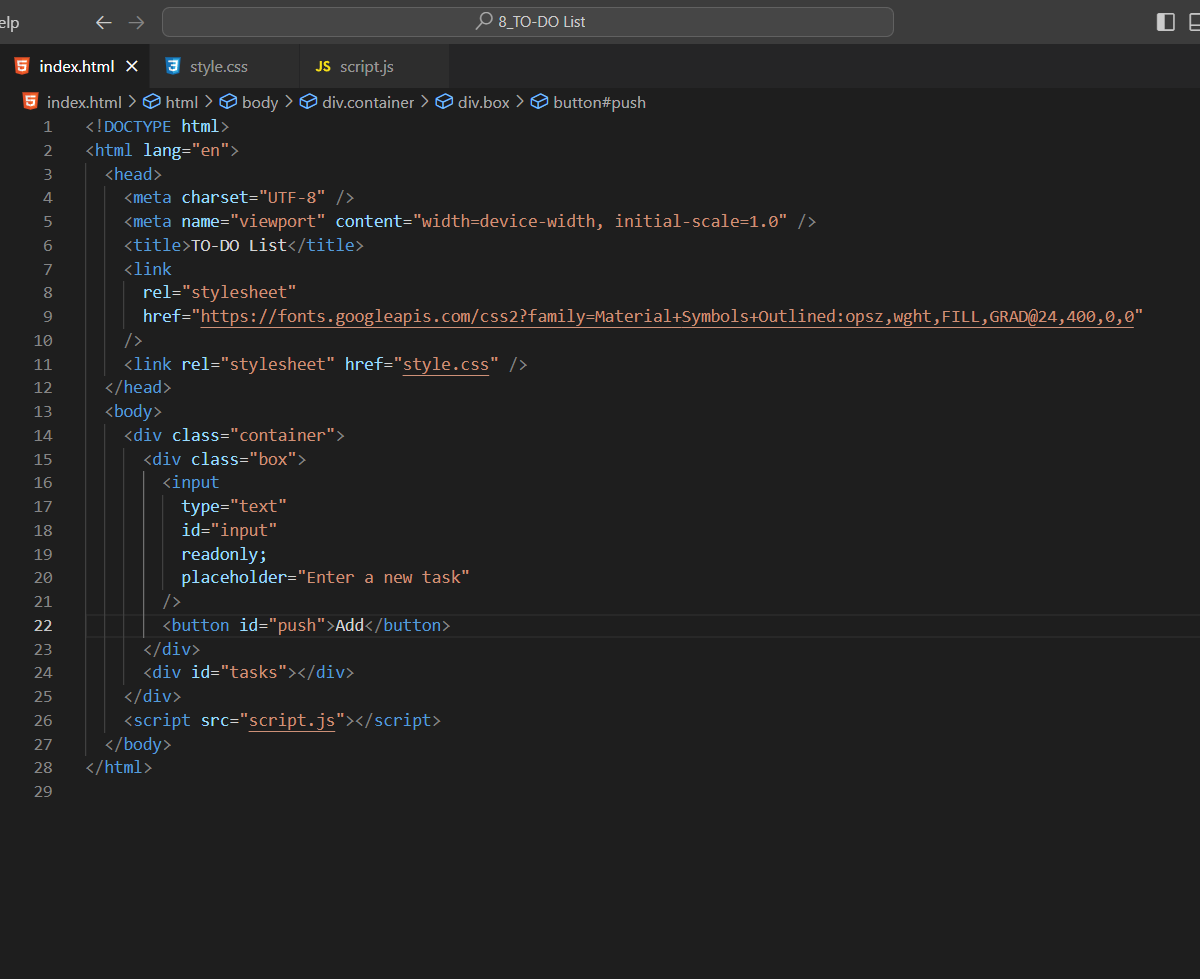The width and height of the screenshot is (1200, 979).
Task: Place cursor on the closing </html> tag
Action: click(x=119, y=768)
